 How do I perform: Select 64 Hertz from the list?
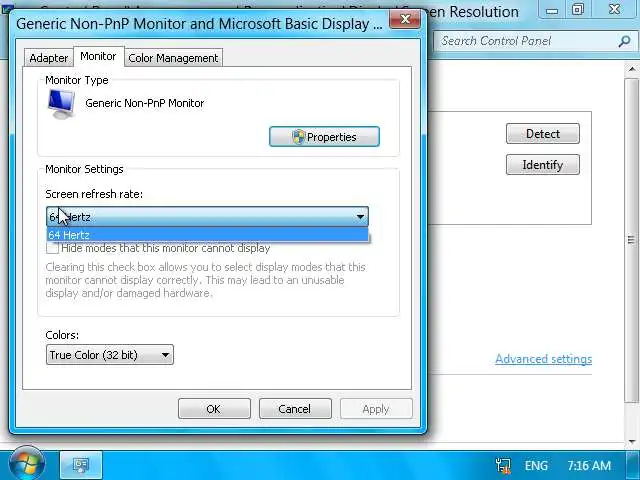pos(207,235)
